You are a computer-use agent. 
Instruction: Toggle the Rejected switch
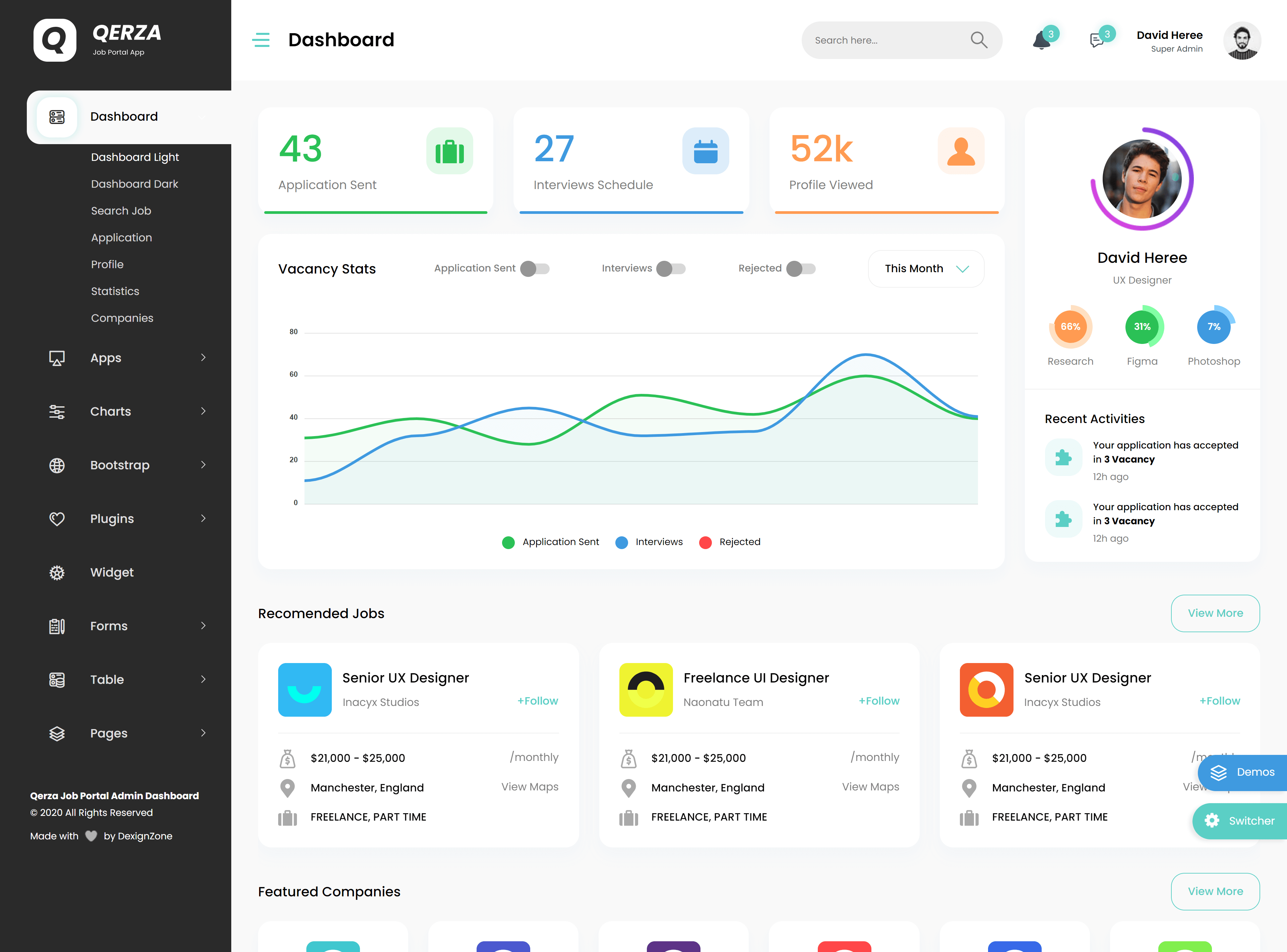tap(801, 269)
